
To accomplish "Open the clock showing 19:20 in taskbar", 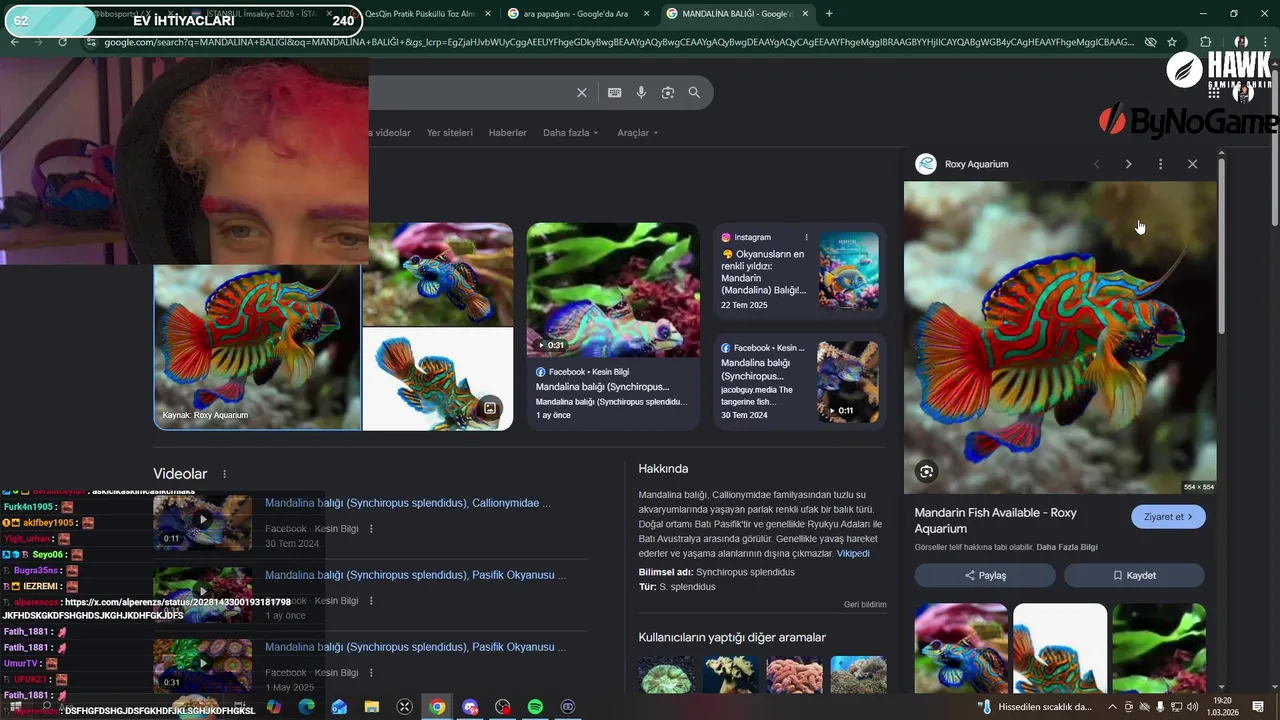I will 1222,707.
